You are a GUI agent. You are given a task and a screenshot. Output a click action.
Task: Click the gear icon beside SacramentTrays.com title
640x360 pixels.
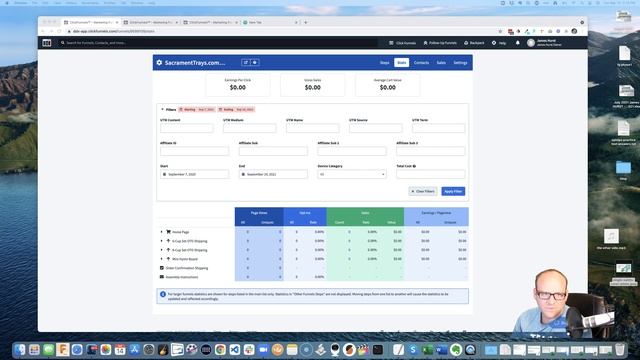[159, 62]
